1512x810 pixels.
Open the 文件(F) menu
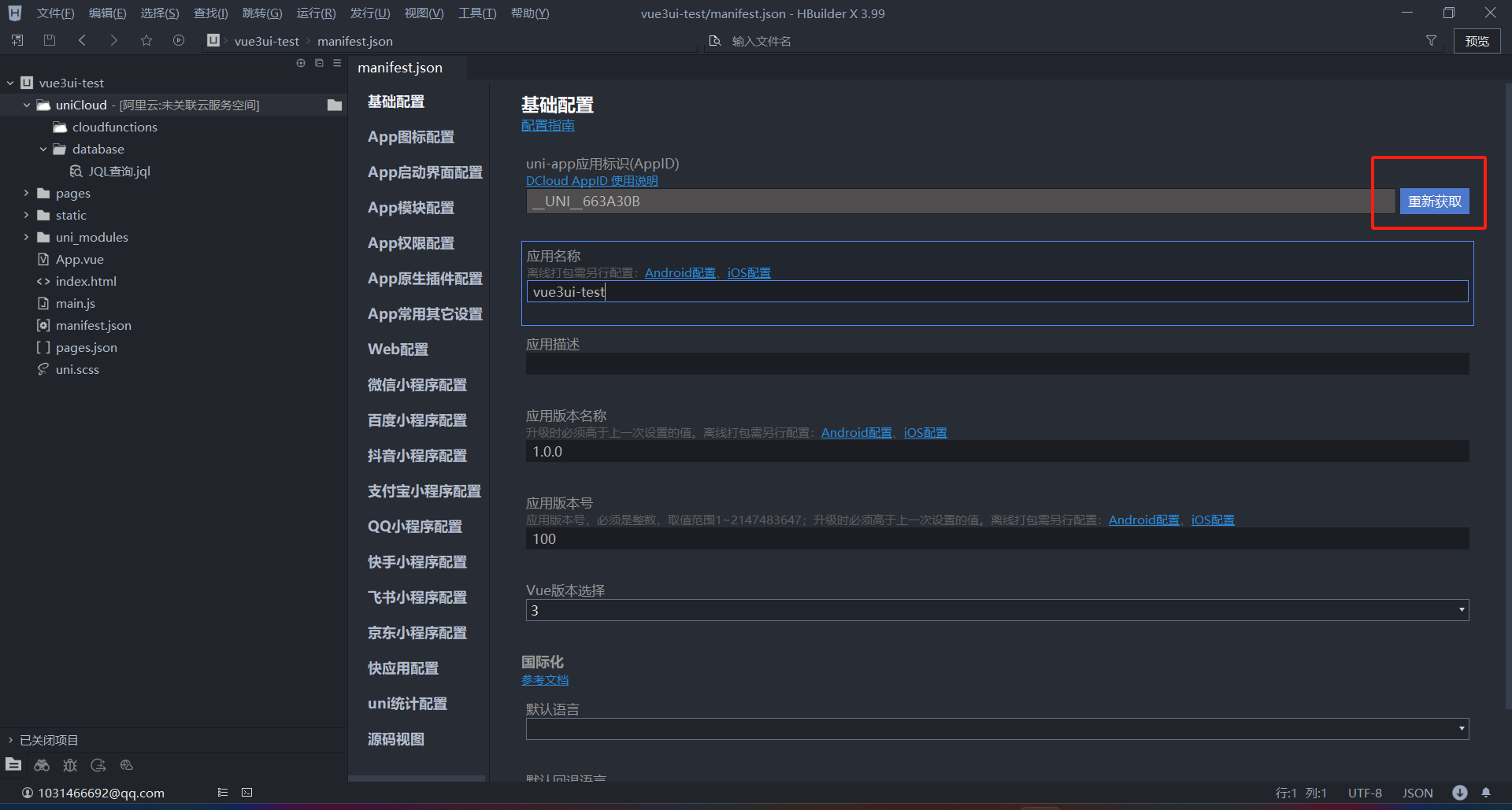(55, 13)
